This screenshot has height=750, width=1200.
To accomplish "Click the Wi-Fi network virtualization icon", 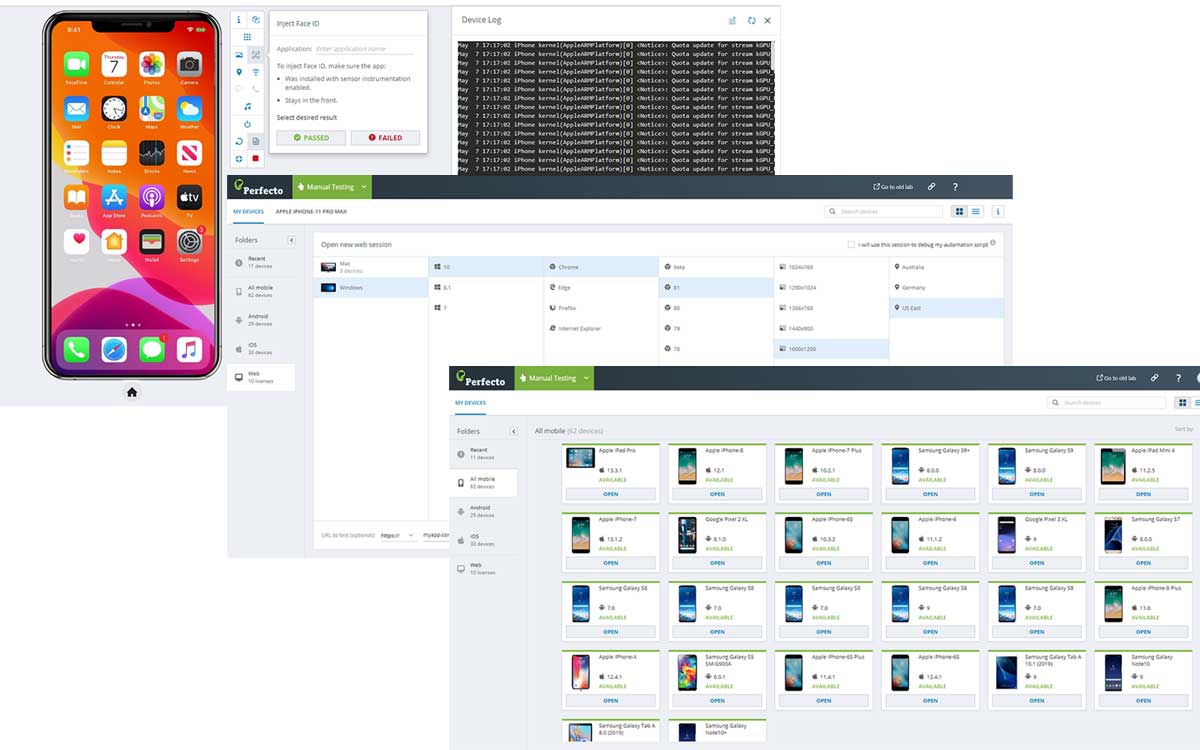I will [256, 71].
